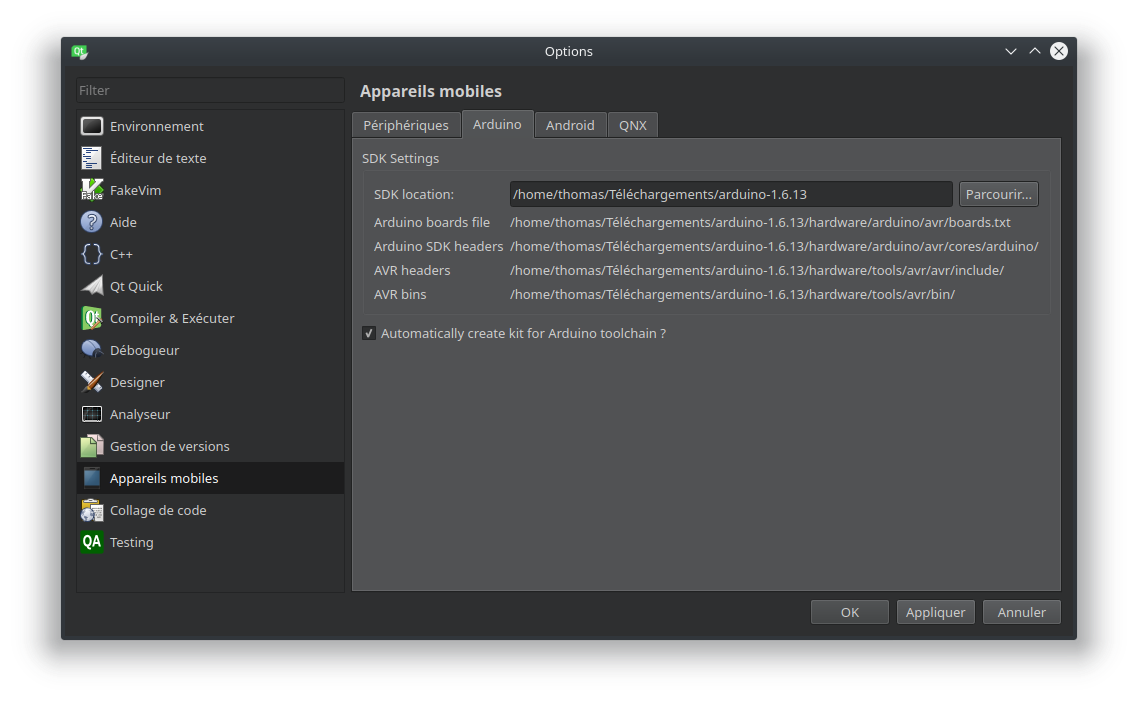Image resolution: width=1138 pixels, height=701 pixels.
Task: Select the Collage de code label
Action: pyautogui.click(x=157, y=510)
